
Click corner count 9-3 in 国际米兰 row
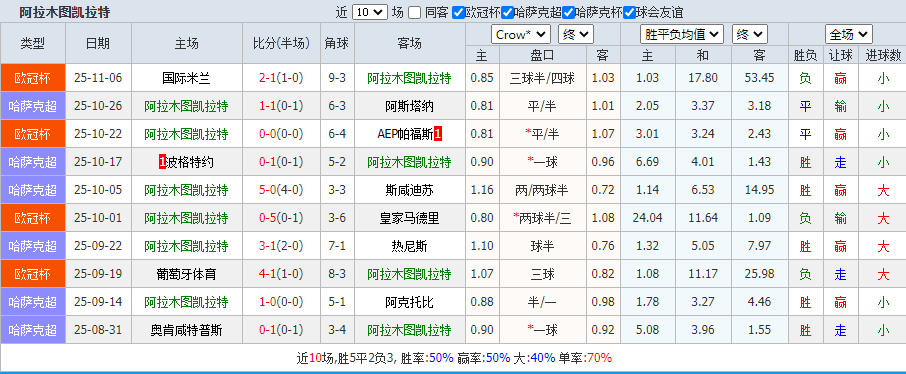point(337,78)
